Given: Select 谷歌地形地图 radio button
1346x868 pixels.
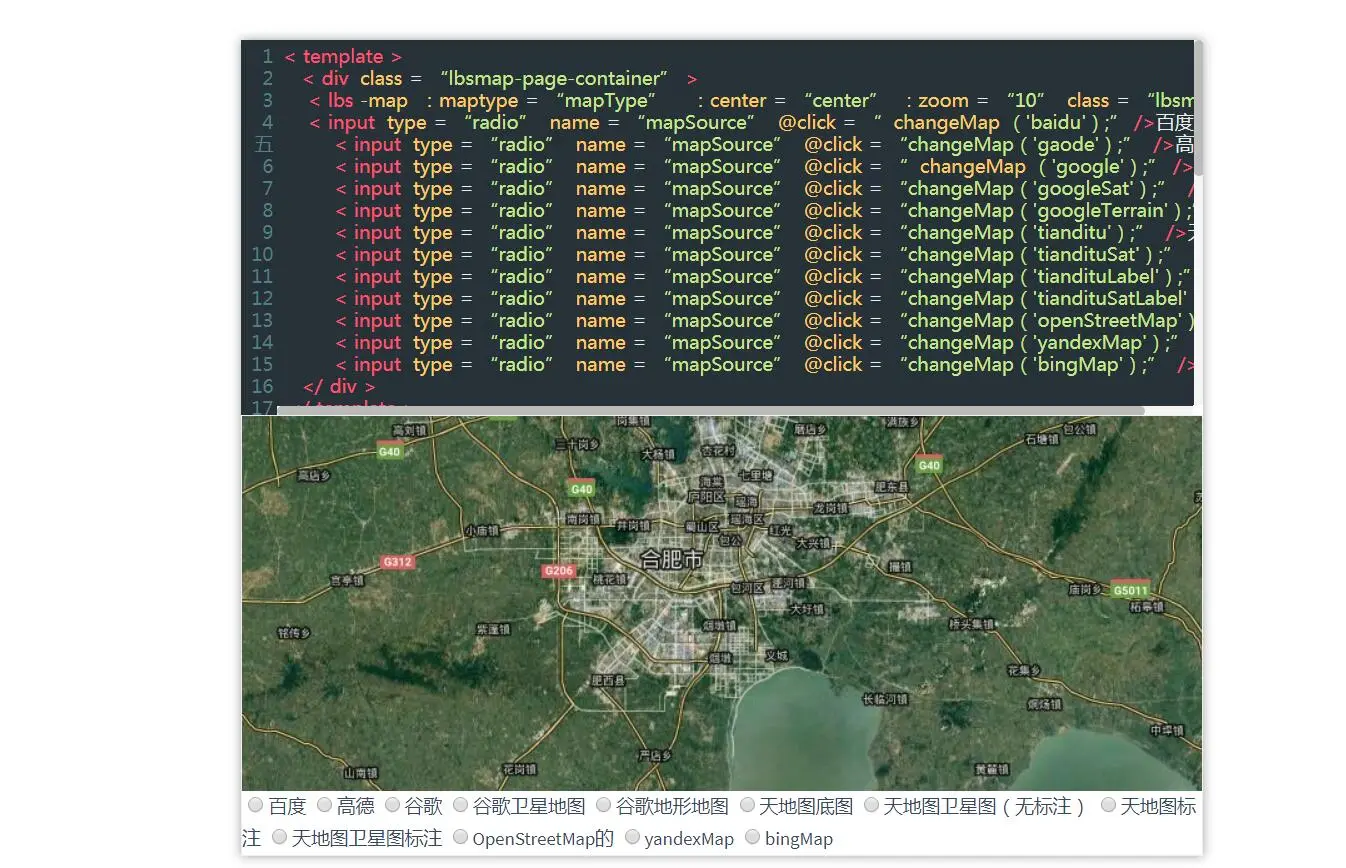Looking at the screenshot, I should coord(603,805).
